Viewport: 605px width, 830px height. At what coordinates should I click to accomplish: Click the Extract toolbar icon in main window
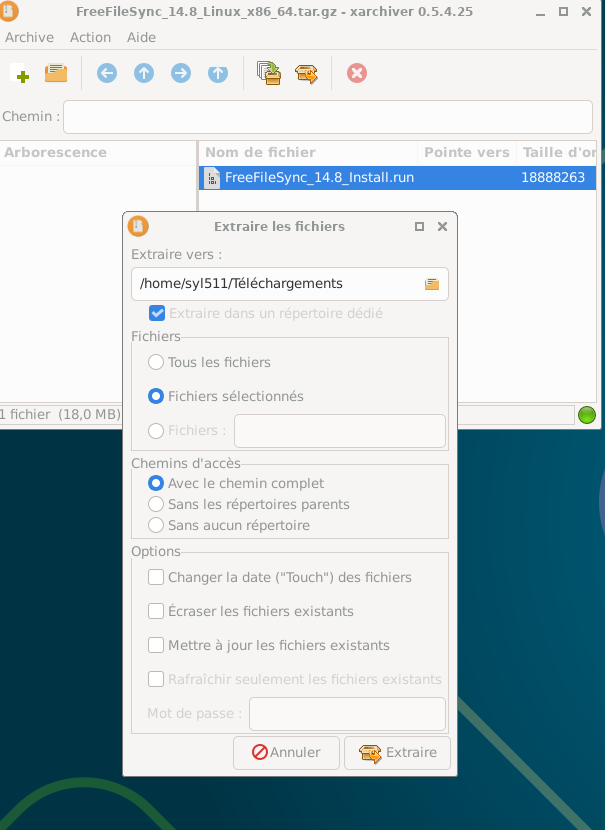tap(306, 73)
